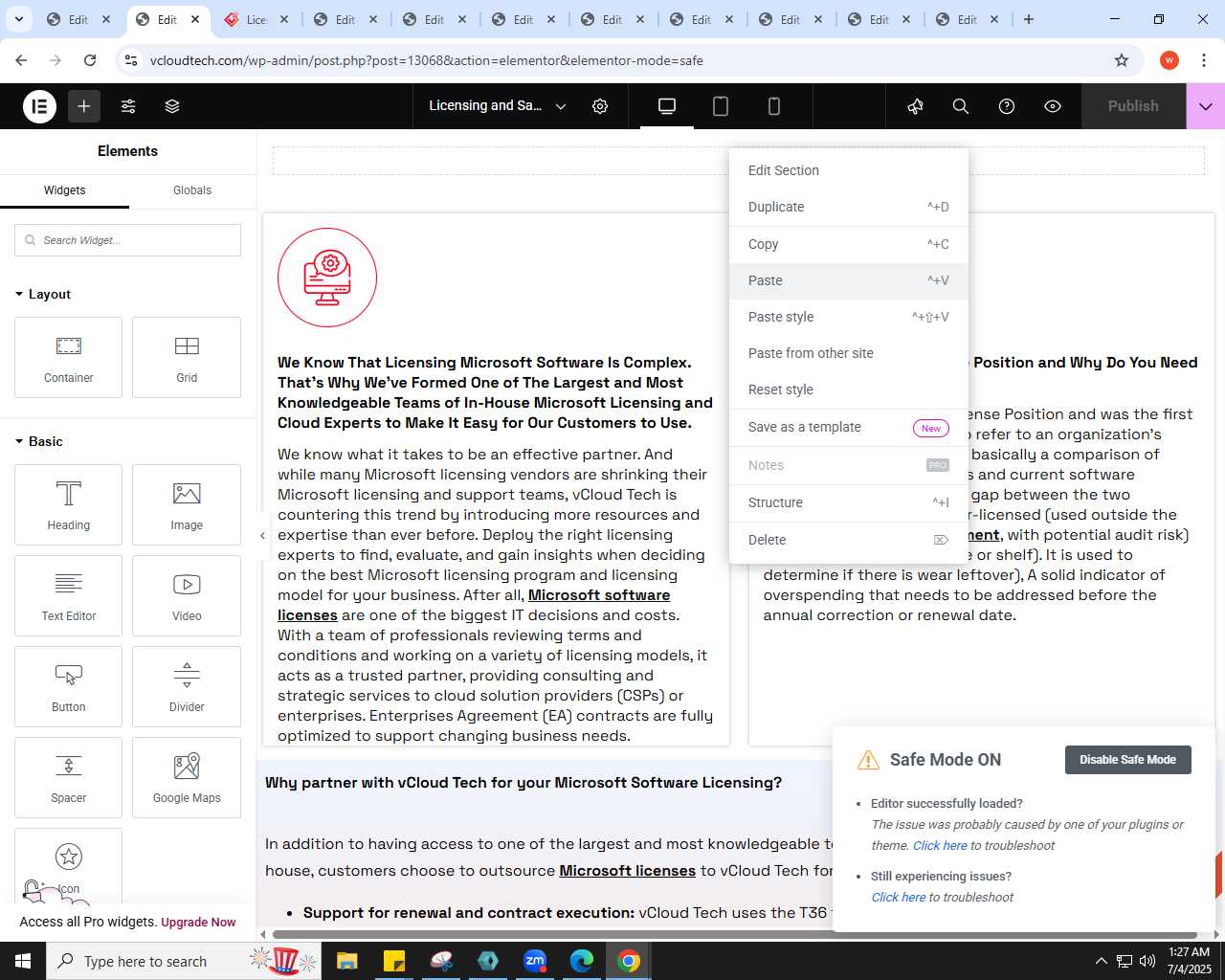Open a new browser tab
The height and width of the screenshot is (980, 1225).
tap(1029, 19)
